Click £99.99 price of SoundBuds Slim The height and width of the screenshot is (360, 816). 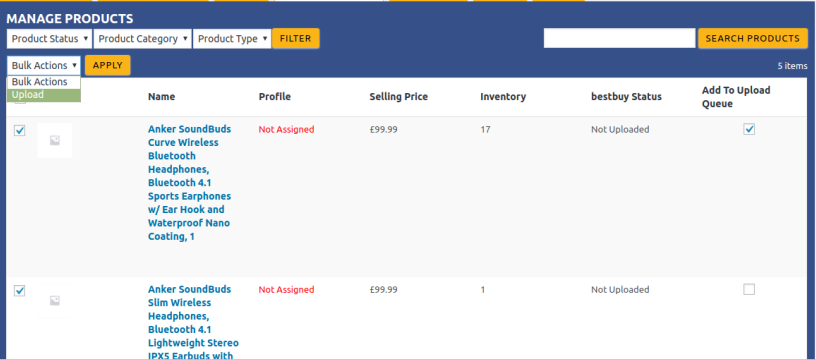pyautogui.click(x=384, y=290)
